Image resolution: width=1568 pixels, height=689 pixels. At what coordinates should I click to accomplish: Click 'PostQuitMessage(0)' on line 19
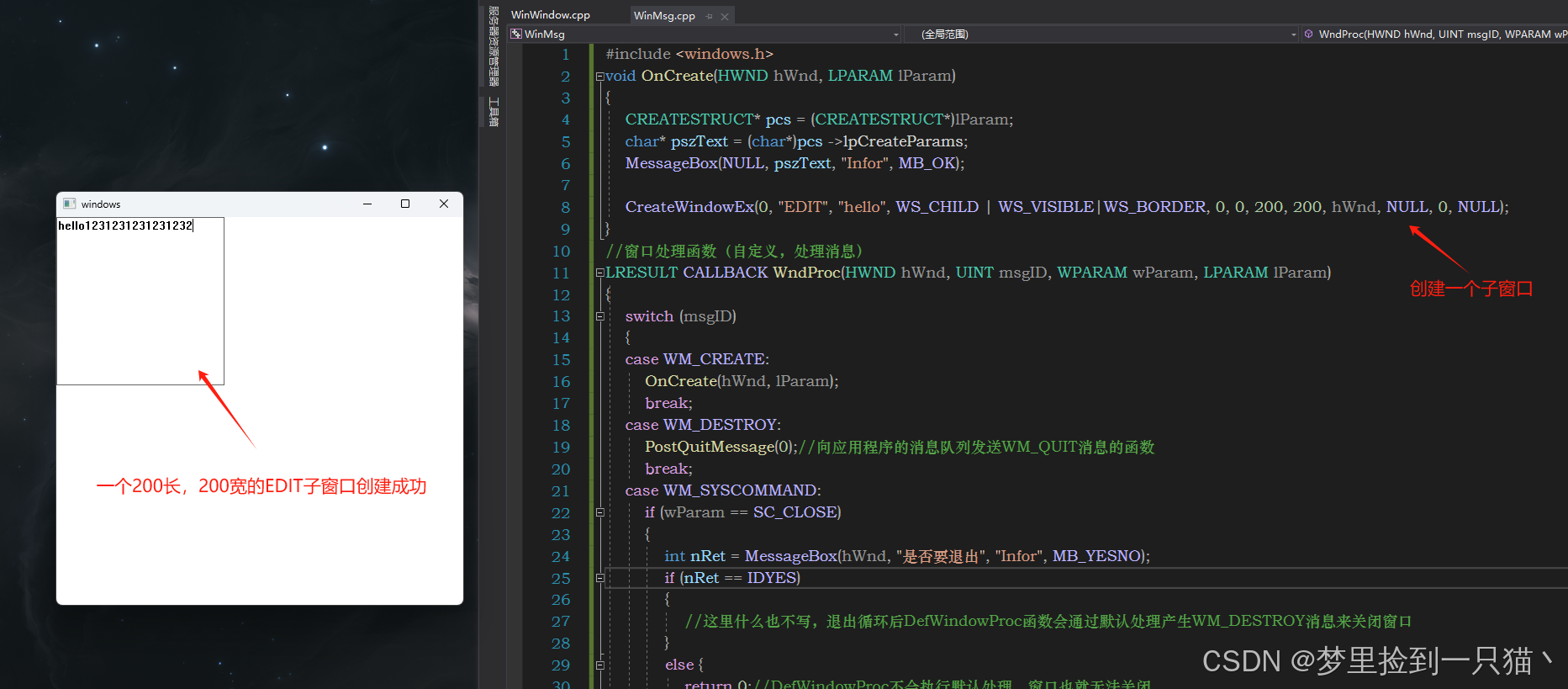pos(720,447)
